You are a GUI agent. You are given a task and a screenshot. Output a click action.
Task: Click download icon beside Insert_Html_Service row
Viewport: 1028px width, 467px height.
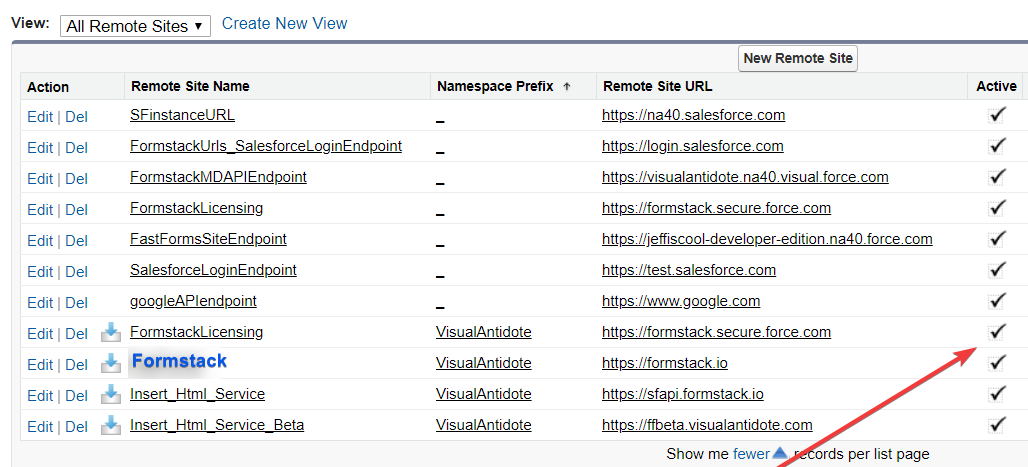point(111,394)
